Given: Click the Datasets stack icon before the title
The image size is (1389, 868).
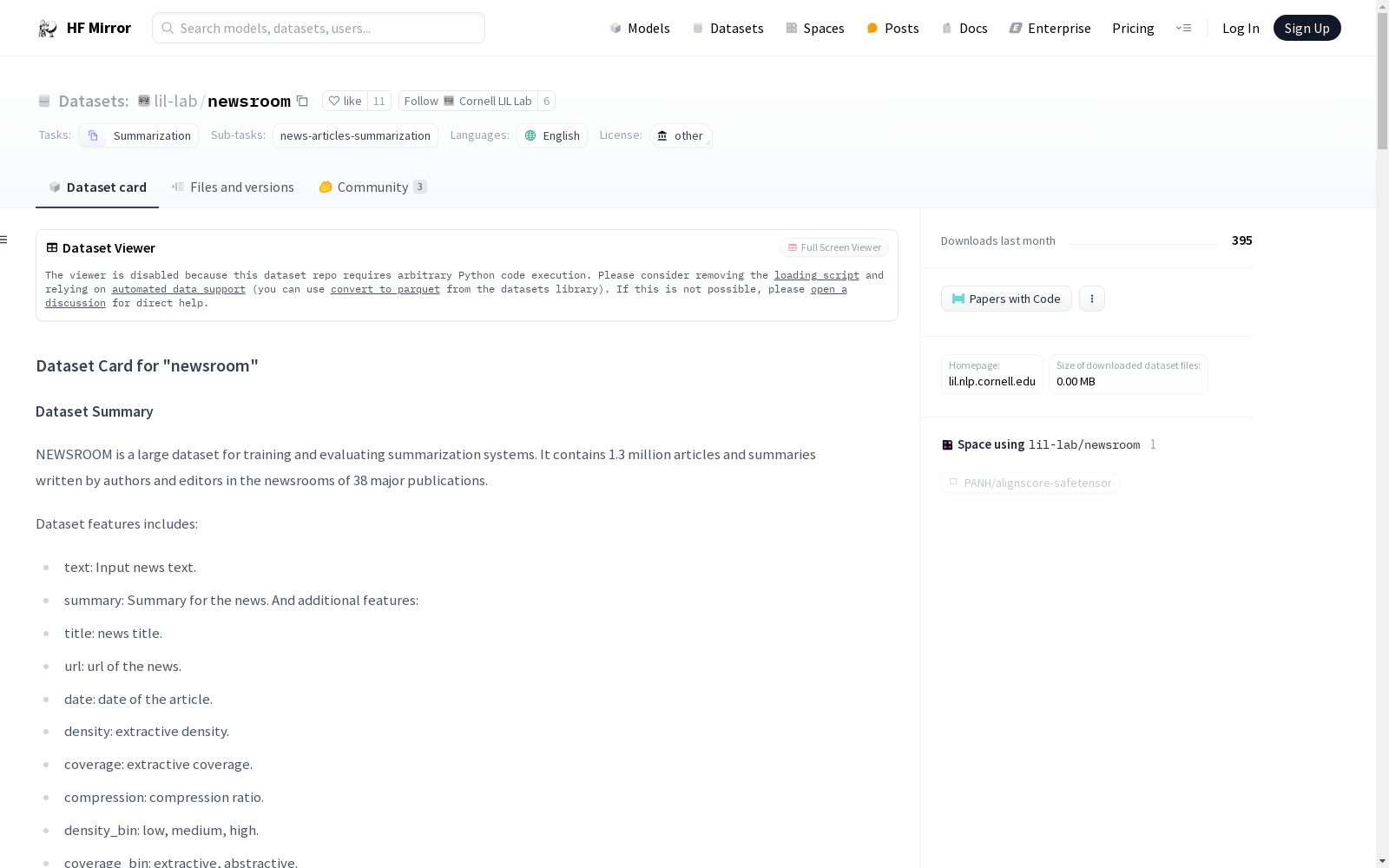Looking at the screenshot, I should pos(44,102).
